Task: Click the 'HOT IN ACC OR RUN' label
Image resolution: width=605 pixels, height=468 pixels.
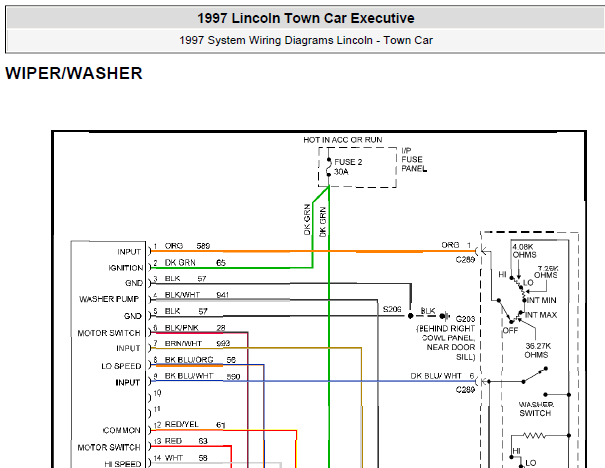Action: [x=343, y=140]
